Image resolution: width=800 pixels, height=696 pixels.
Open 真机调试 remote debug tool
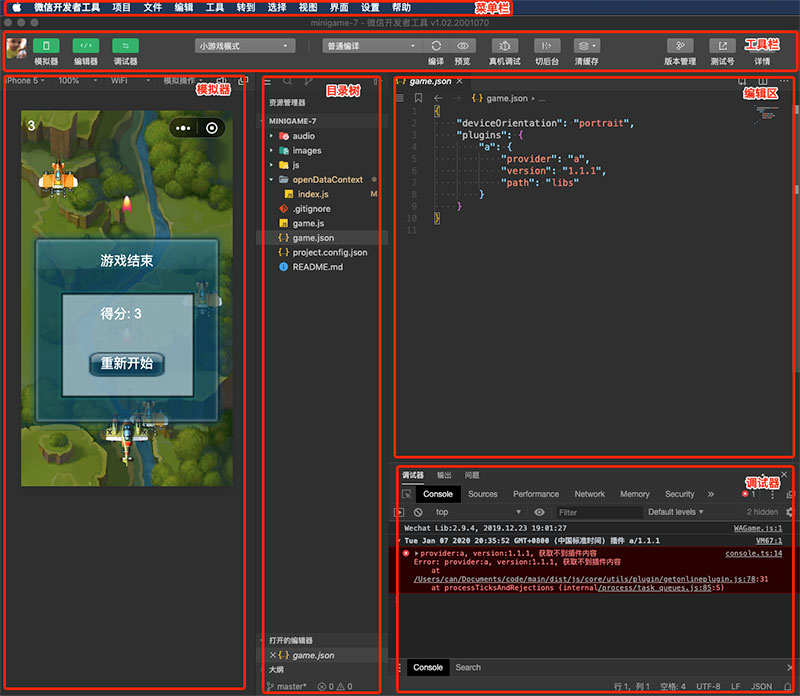coord(505,46)
